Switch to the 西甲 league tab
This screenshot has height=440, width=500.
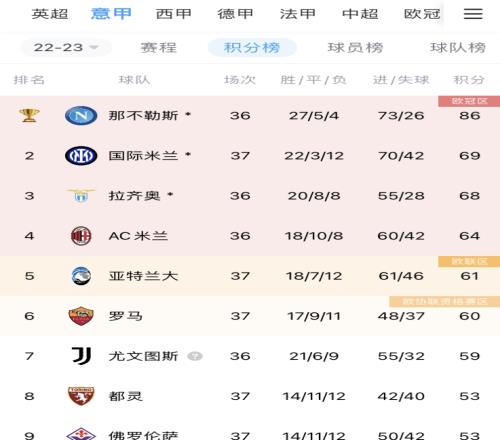click(x=174, y=14)
